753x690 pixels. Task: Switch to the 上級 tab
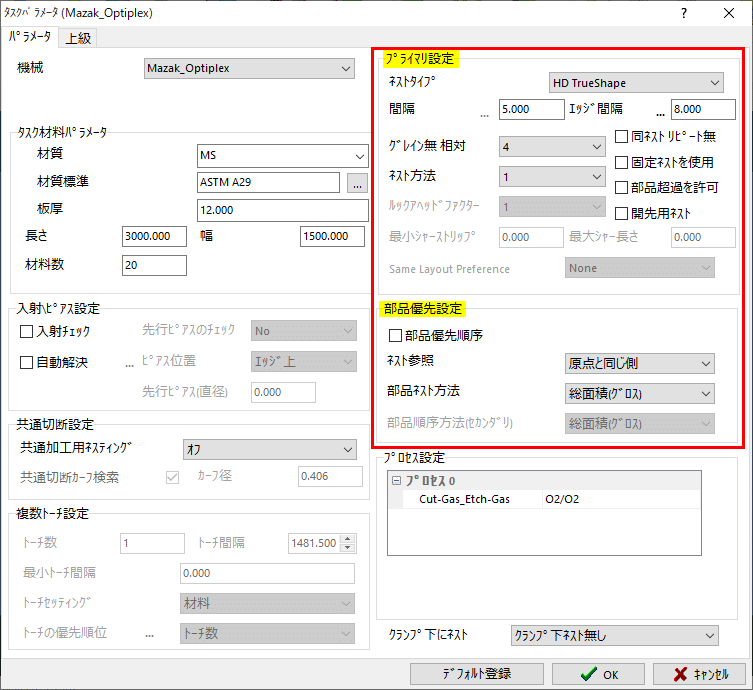coord(78,38)
